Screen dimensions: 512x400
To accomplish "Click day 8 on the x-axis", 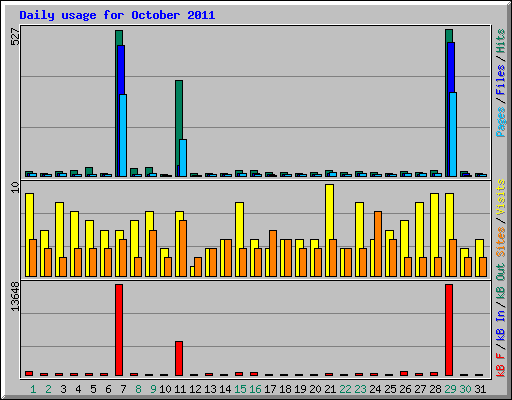I will coord(138,389).
